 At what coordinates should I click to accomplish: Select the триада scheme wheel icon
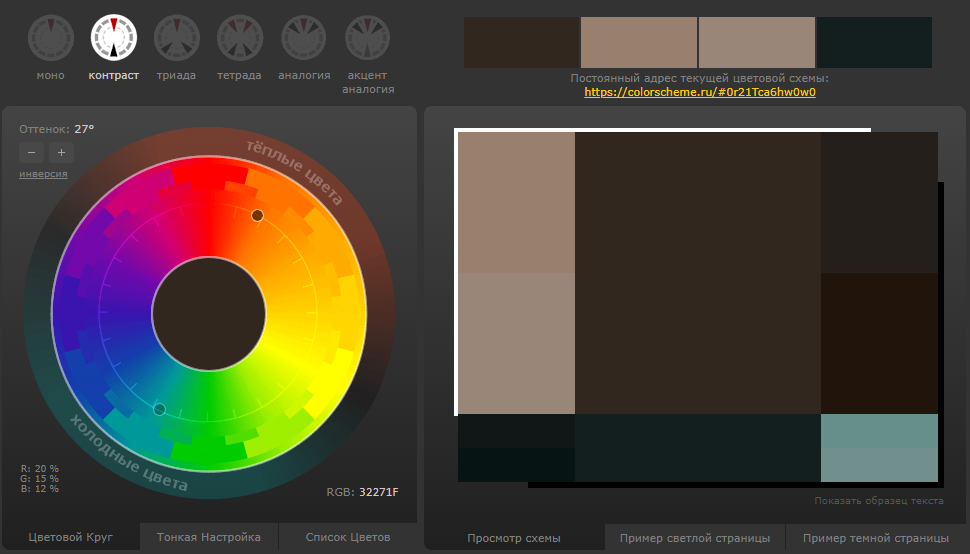[x=176, y=38]
